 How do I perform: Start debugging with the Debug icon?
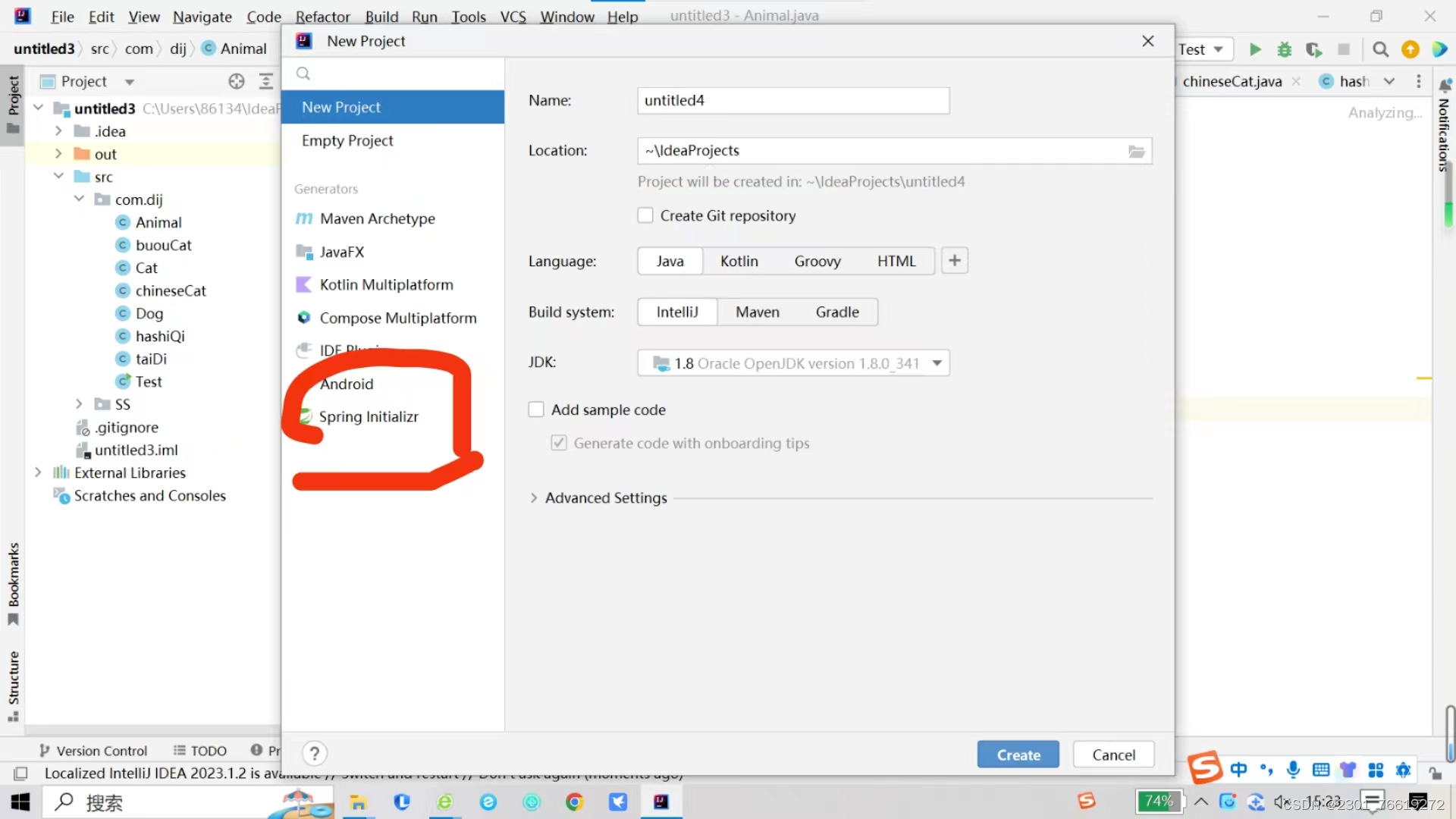tap(1284, 49)
